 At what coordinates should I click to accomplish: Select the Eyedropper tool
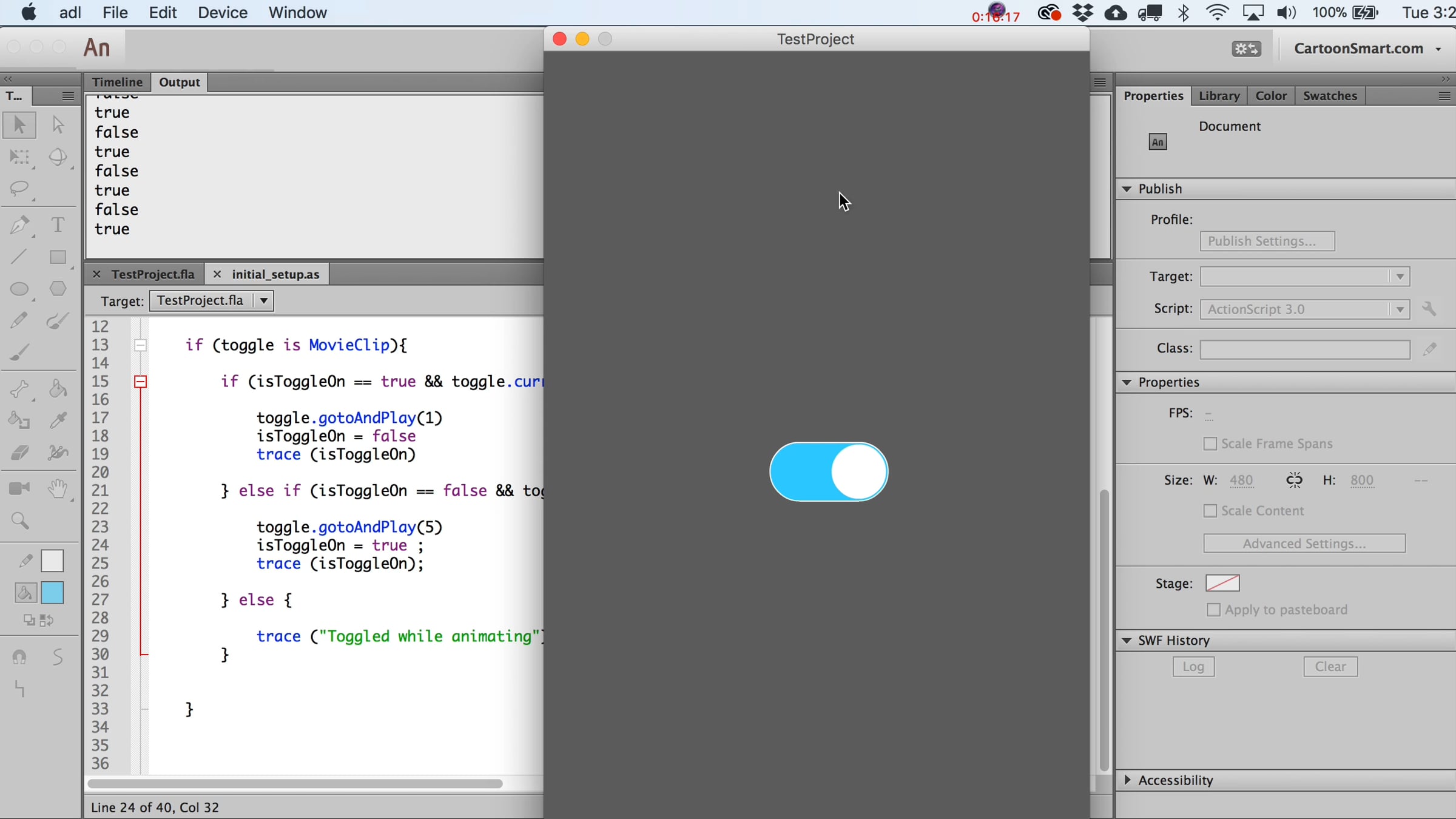pyautogui.click(x=58, y=420)
